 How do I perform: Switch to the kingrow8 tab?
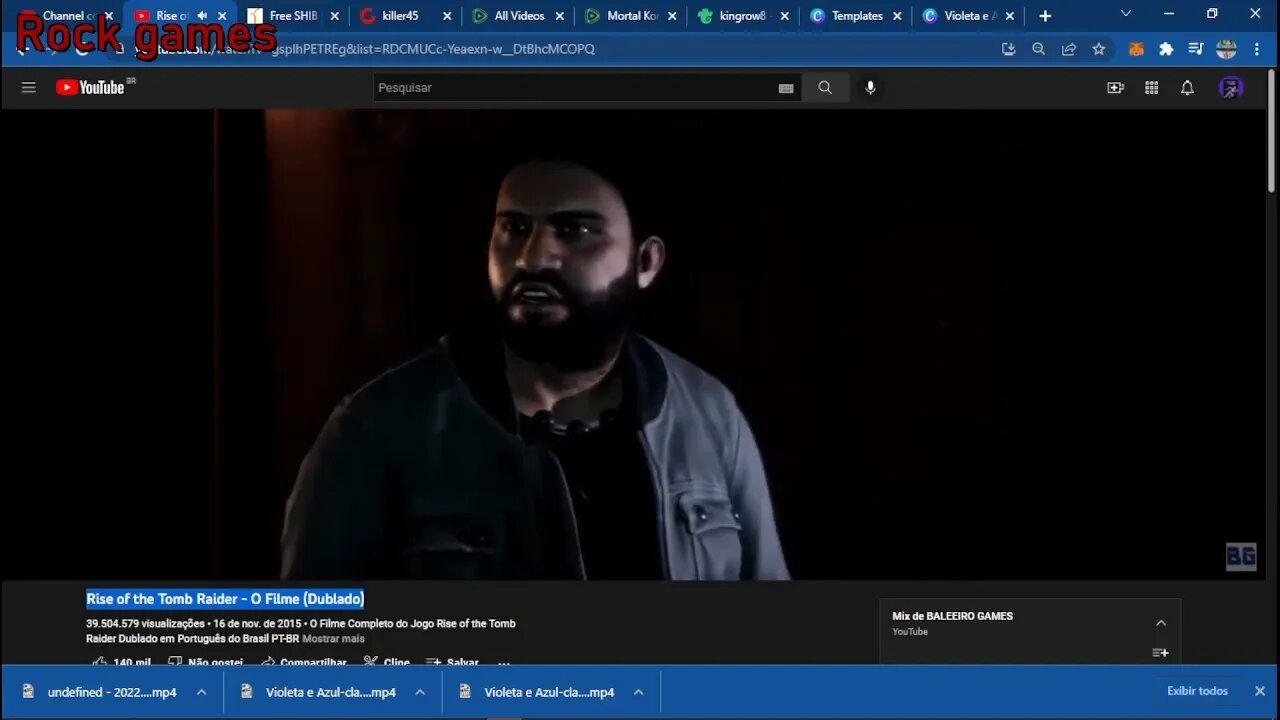[x=742, y=16]
